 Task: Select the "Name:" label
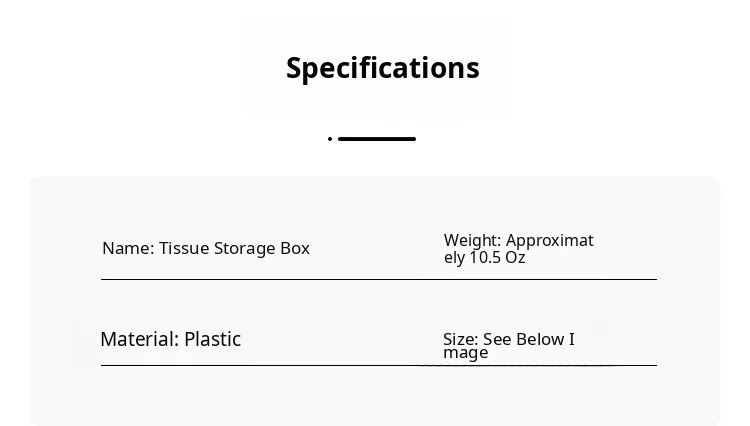[x=127, y=248]
